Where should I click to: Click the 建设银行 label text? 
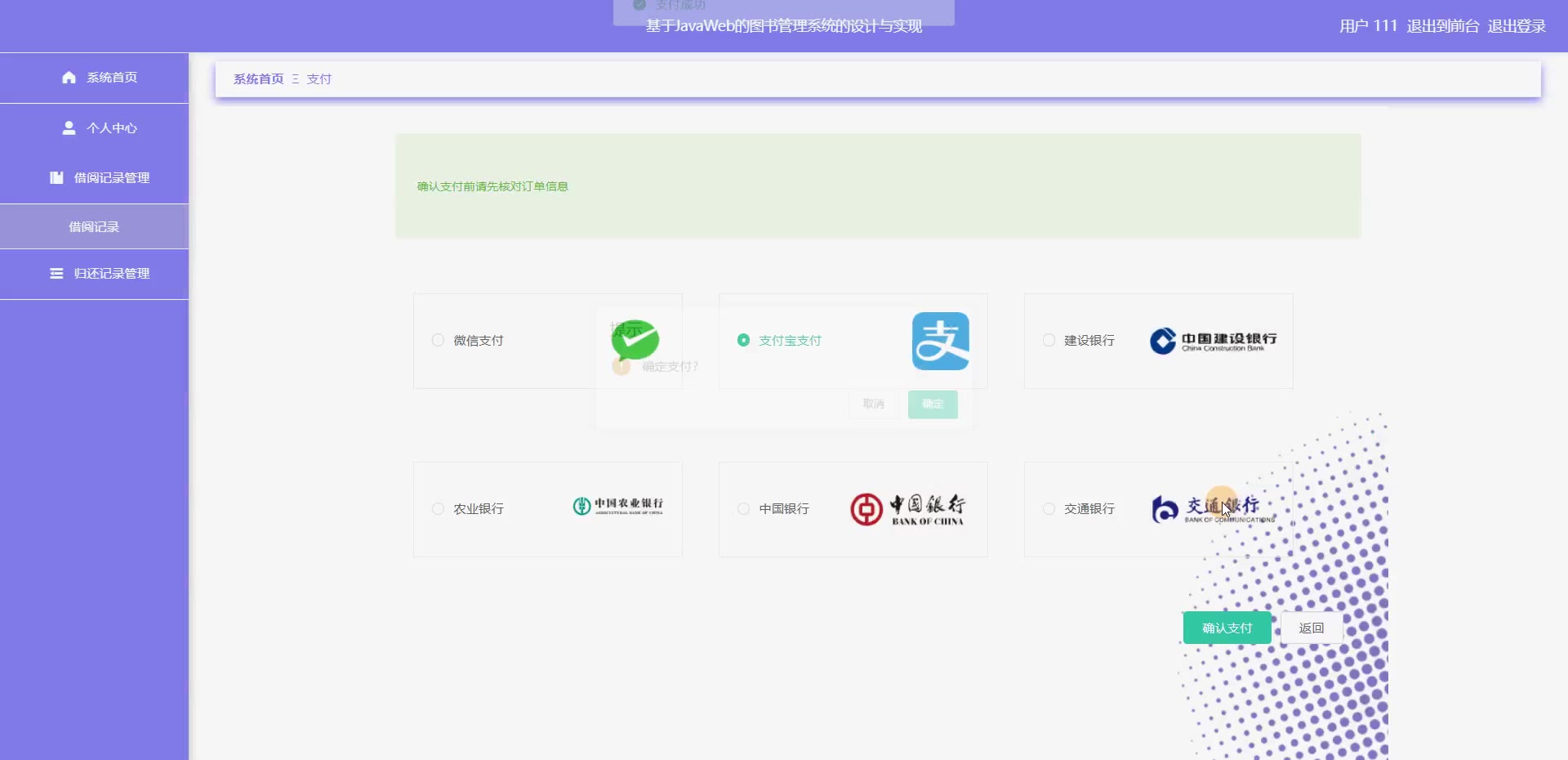point(1089,341)
